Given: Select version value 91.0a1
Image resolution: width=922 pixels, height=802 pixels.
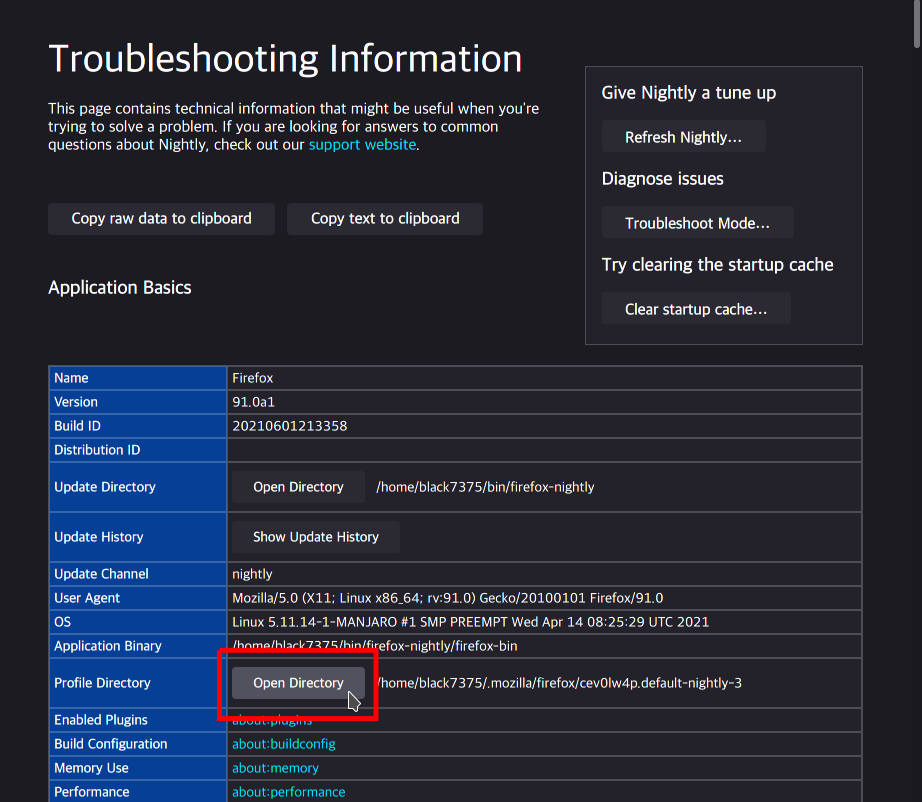Looking at the screenshot, I should pyautogui.click(x=253, y=402).
